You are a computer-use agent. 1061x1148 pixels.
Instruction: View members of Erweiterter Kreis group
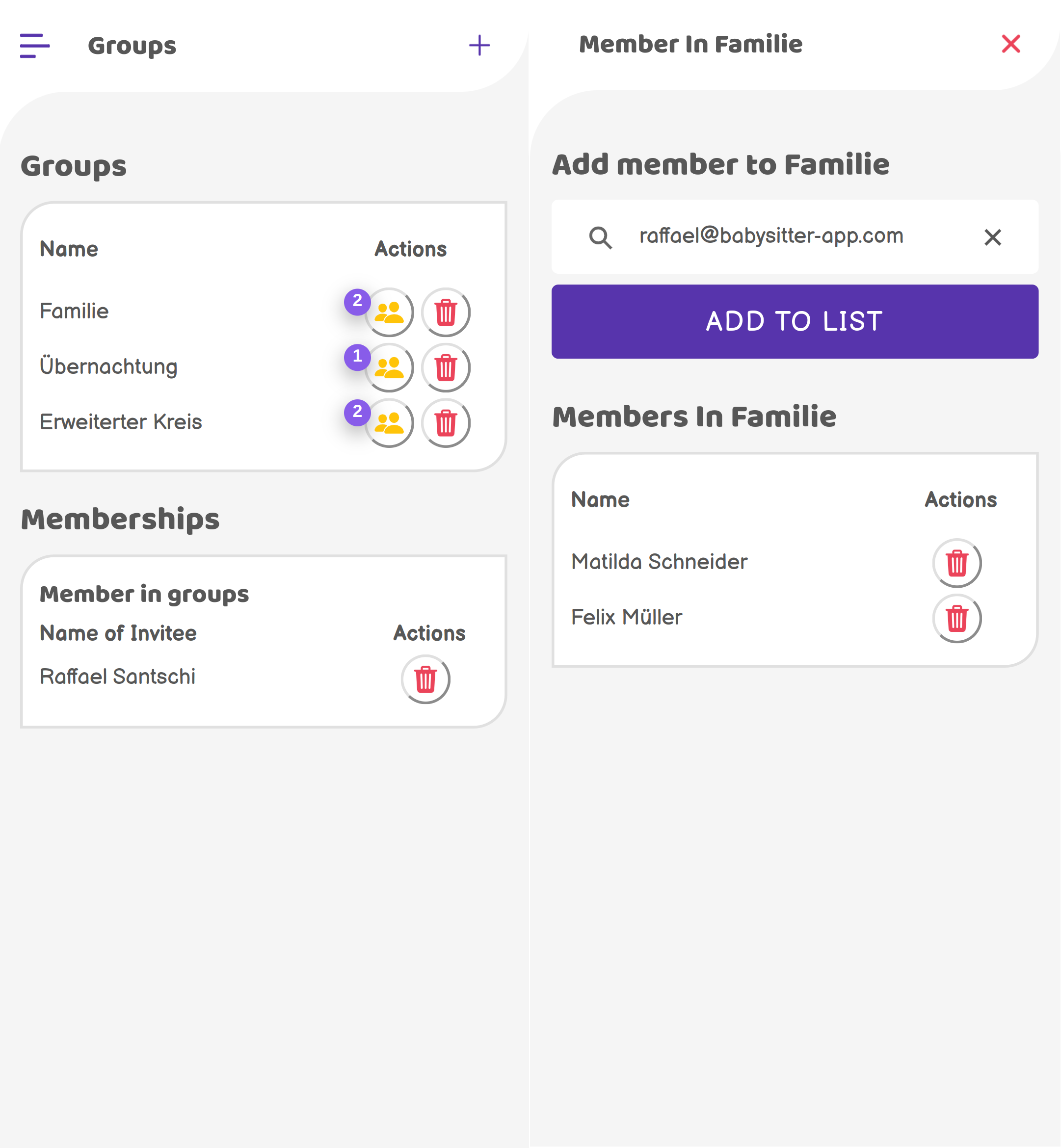pyautogui.click(x=389, y=423)
